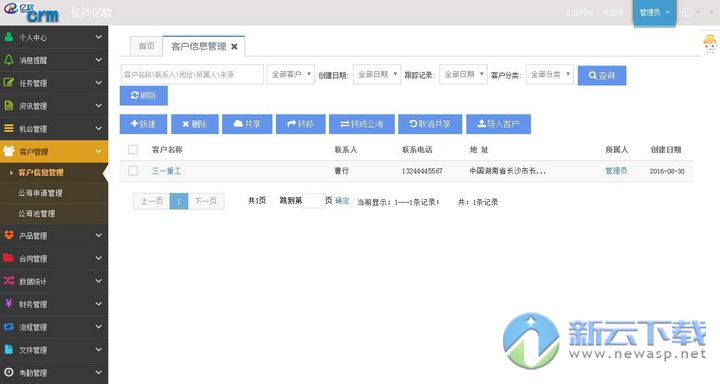Click the 管理员 owner link in row
Viewport: 720px width, 384px height.
click(x=616, y=171)
